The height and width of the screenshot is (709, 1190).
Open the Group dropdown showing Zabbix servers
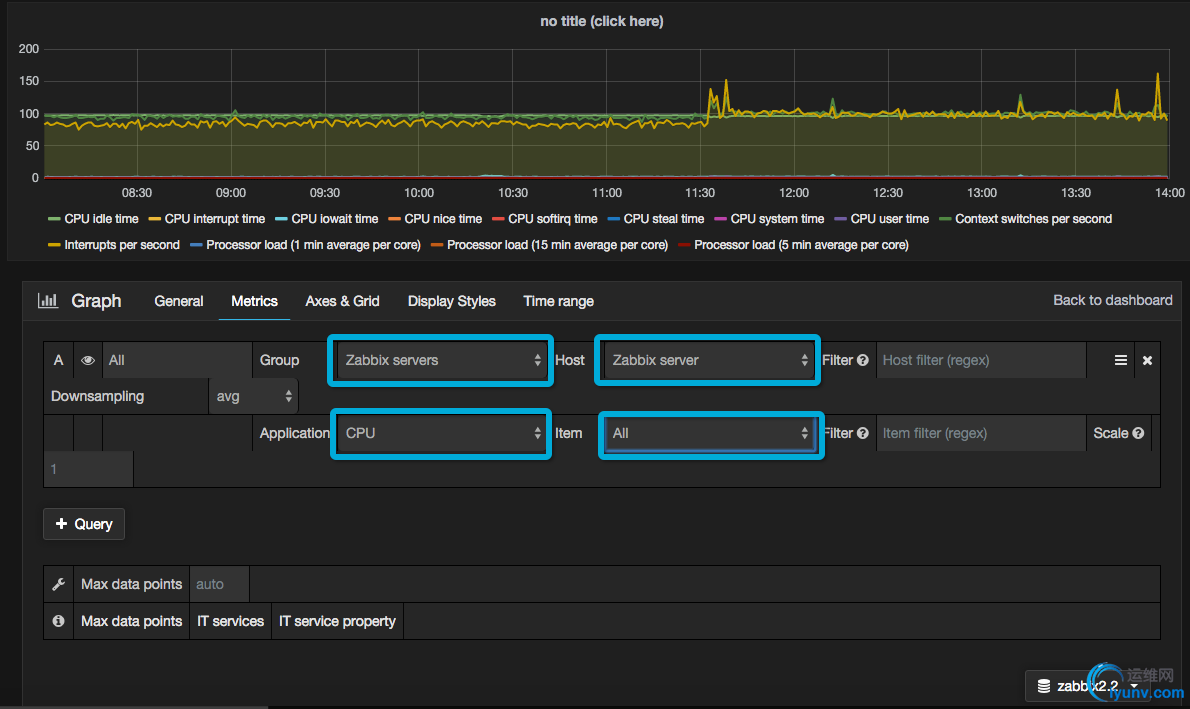[x=440, y=360]
